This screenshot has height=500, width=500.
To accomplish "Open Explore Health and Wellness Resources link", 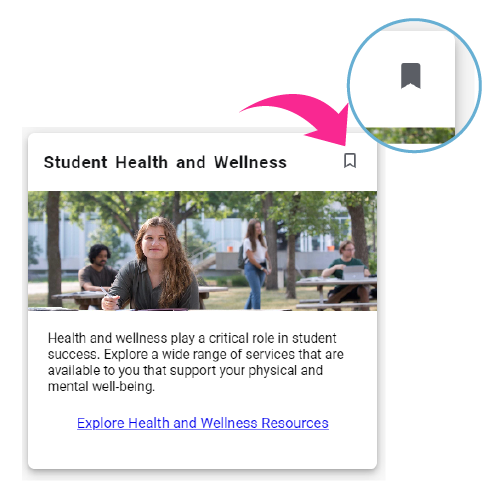I will click(203, 423).
